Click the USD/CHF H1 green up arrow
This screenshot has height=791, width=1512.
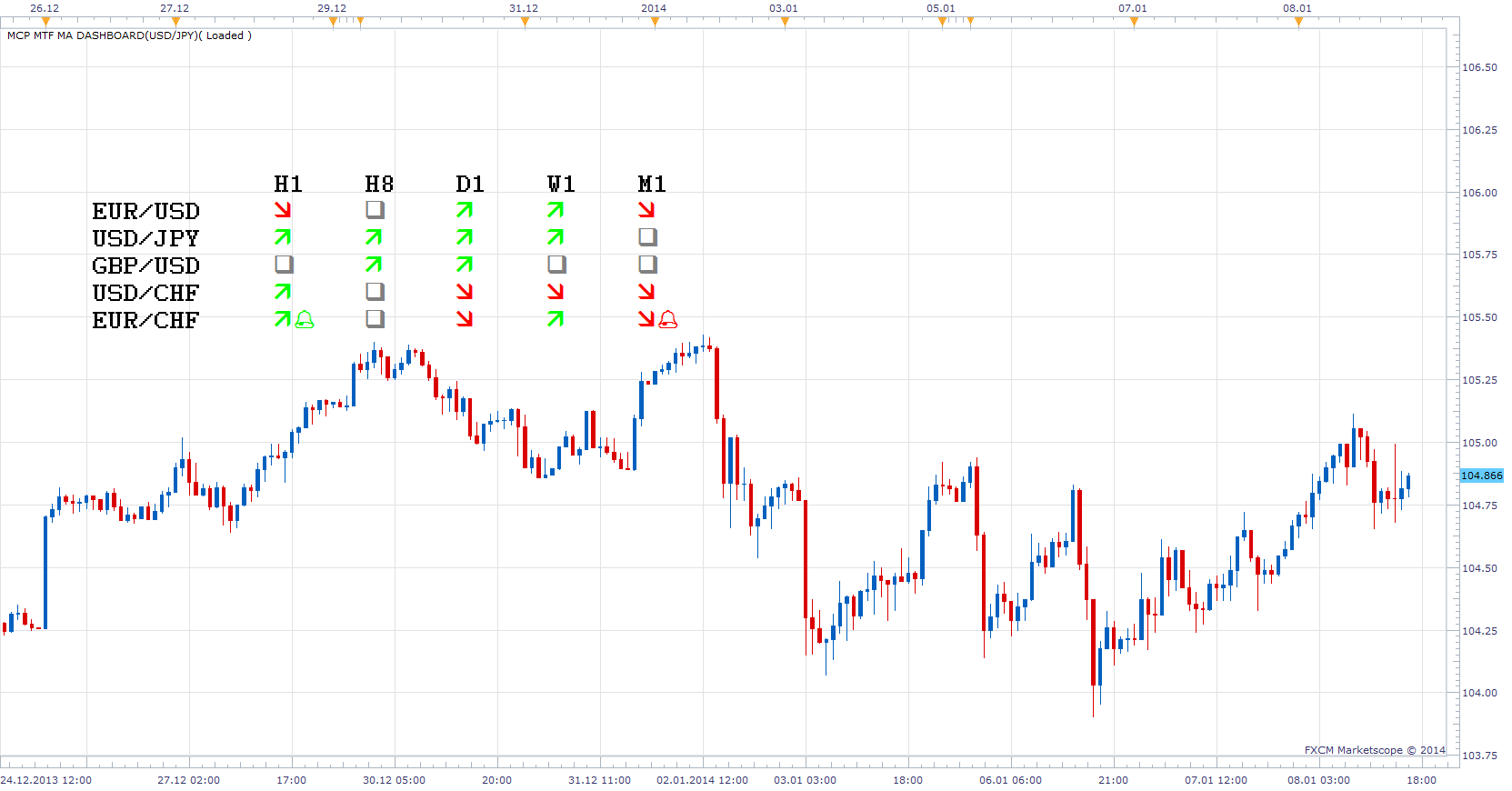click(x=283, y=292)
